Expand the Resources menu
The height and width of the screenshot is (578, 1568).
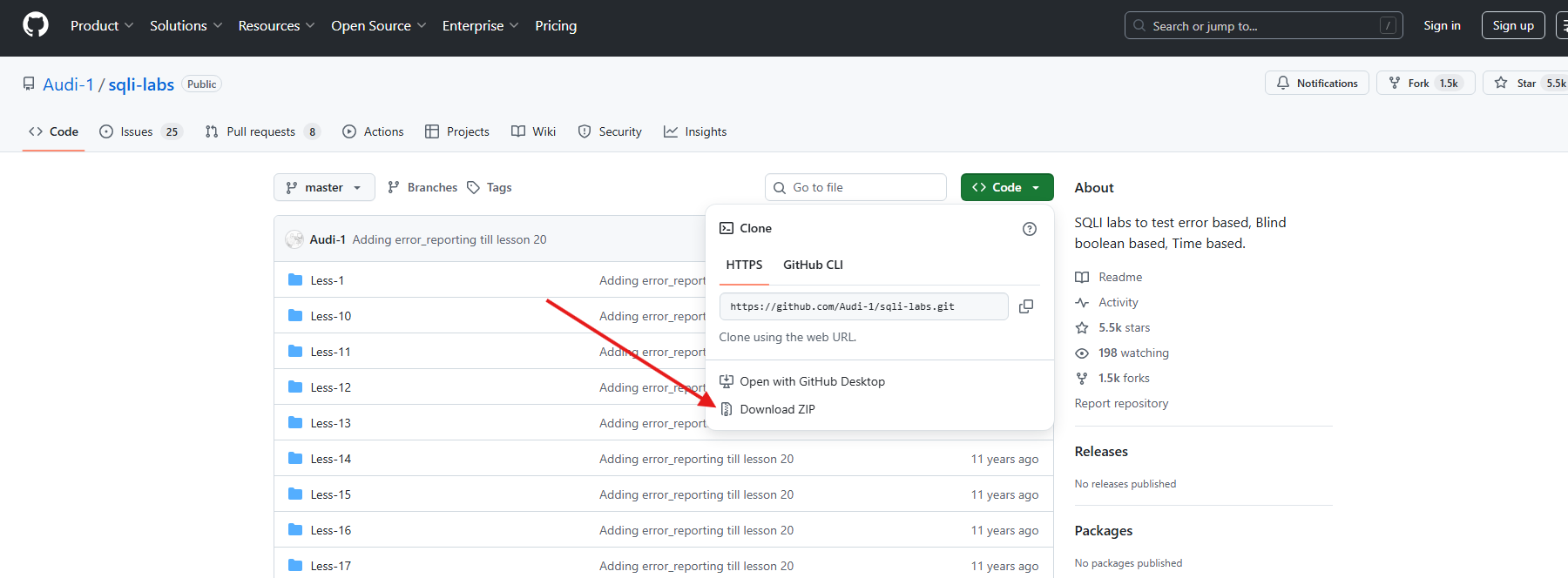pos(277,26)
